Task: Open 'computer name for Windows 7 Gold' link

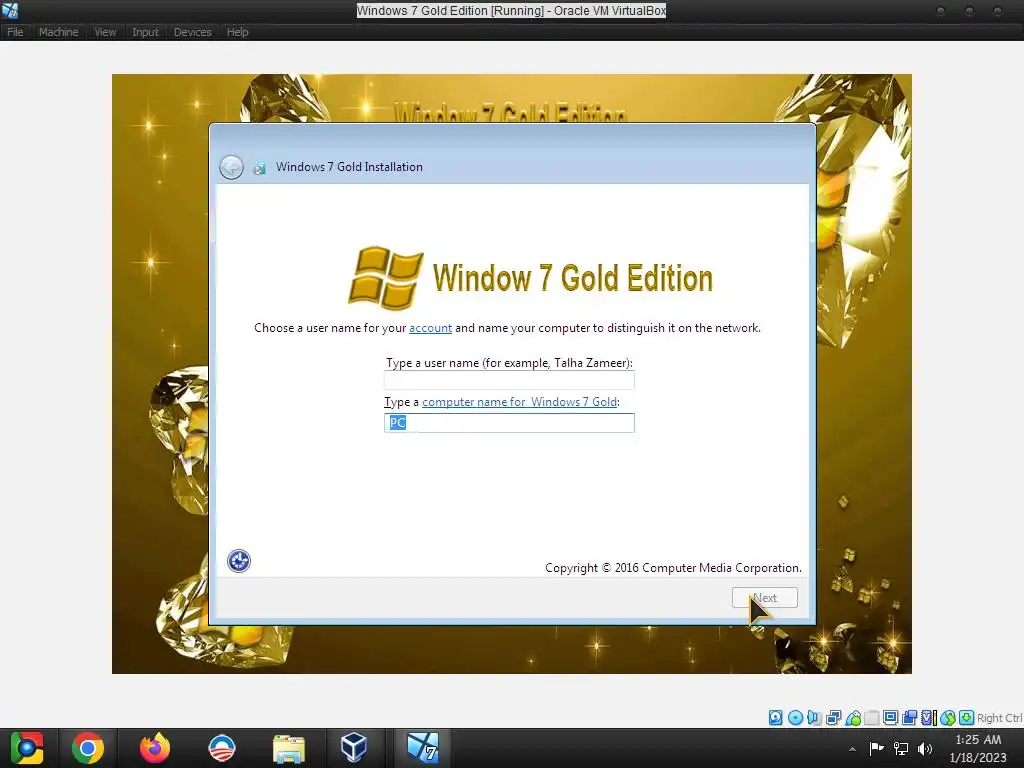Action: tap(519, 402)
